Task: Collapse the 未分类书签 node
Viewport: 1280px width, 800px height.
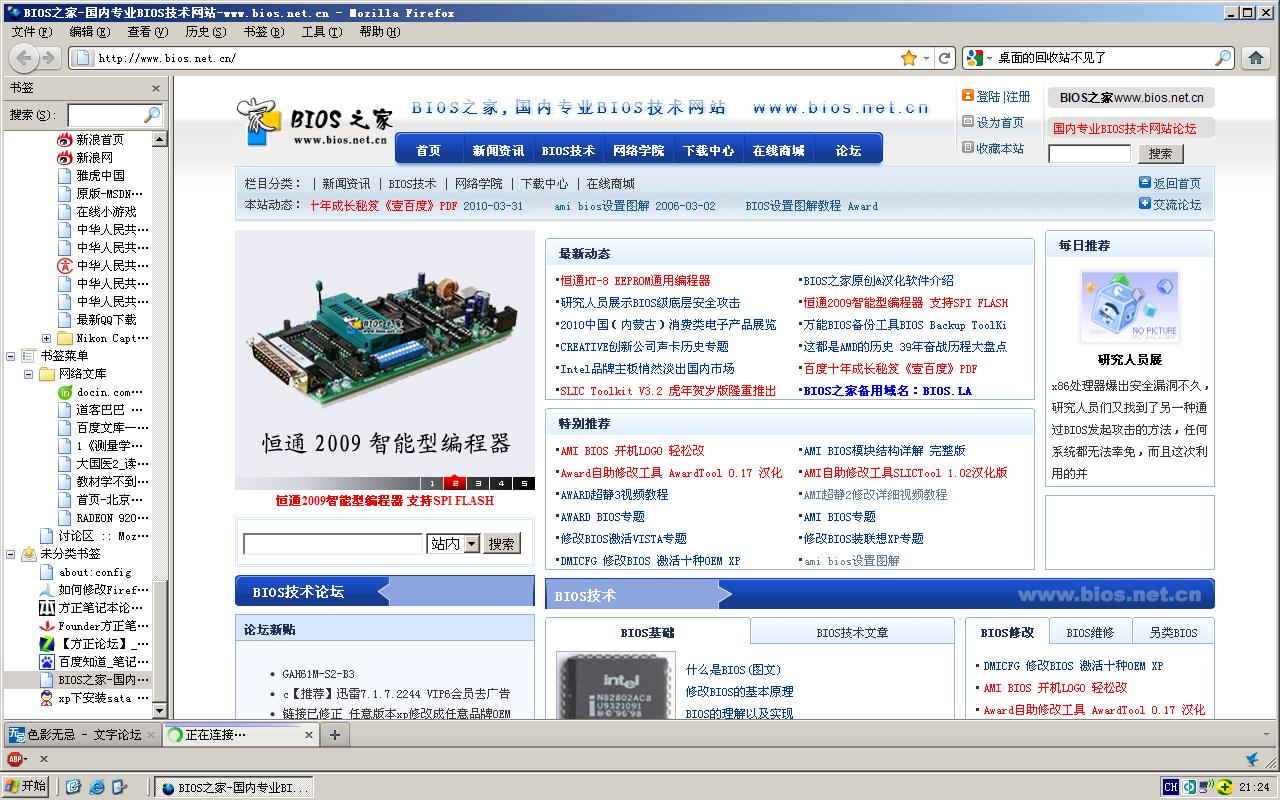Action: [11, 554]
